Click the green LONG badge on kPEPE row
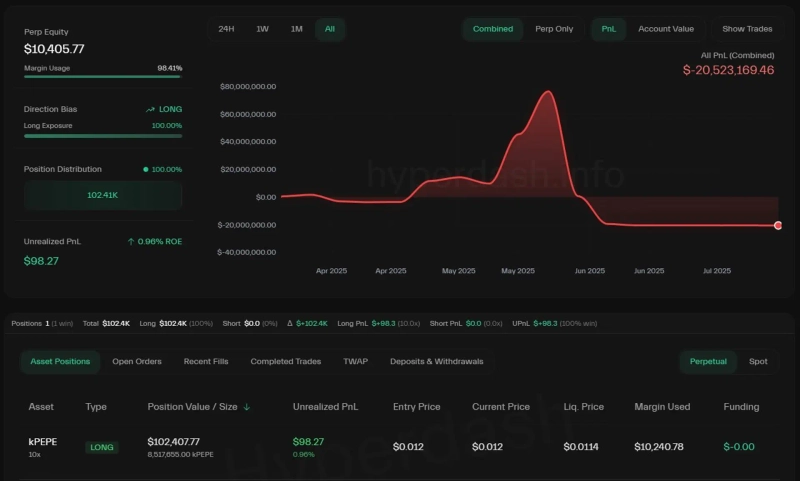Image resolution: width=800 pixels, height=481 pixels. coord(101,447)
